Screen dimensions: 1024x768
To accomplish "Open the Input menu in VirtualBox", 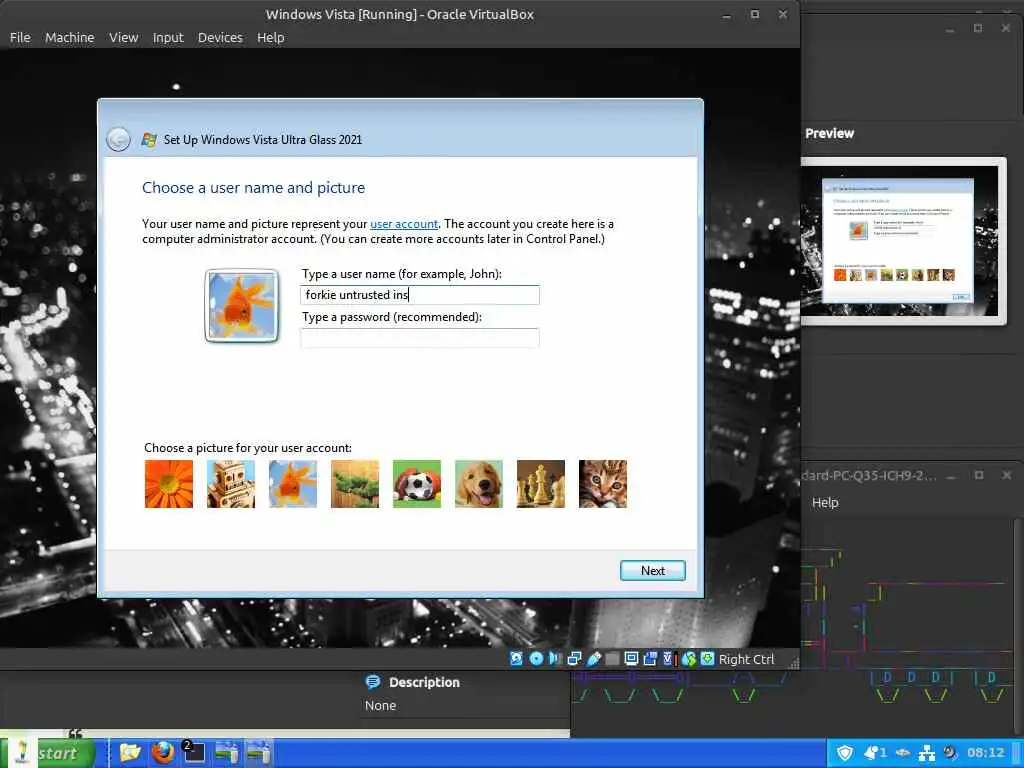I will pyautogui.click(x=168, y=38).
